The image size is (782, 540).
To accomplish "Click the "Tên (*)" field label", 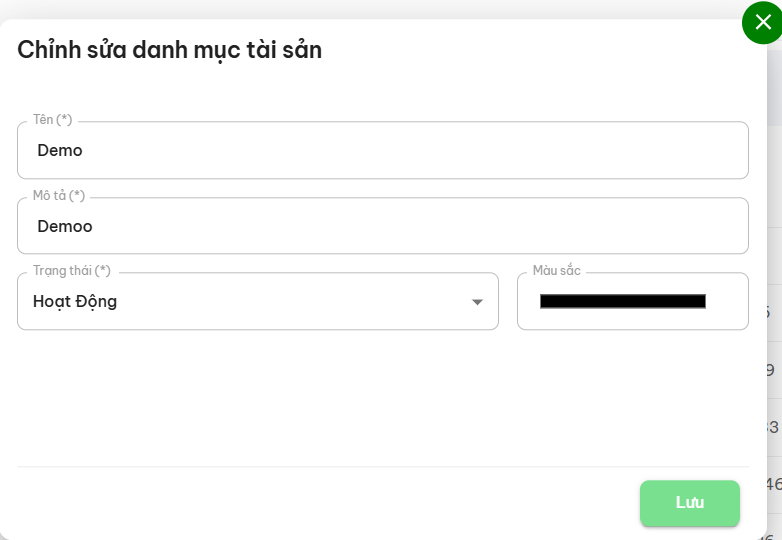I will [52, 120].
